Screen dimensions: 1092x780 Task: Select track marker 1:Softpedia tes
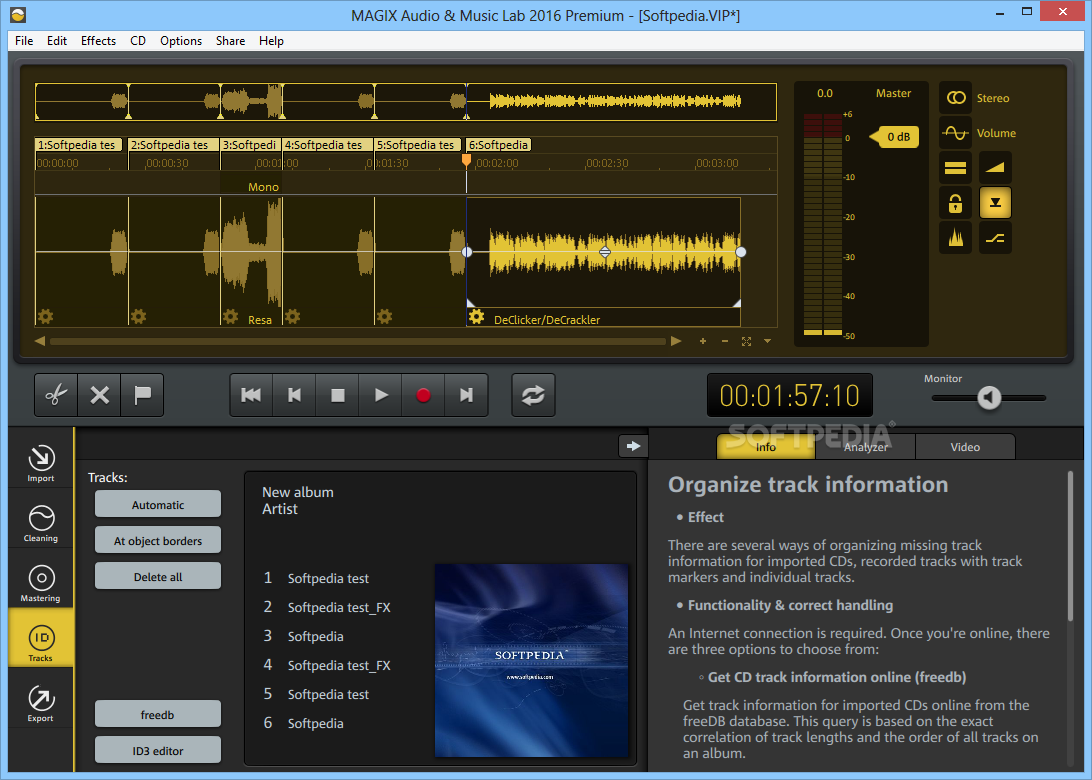point(79,145)
